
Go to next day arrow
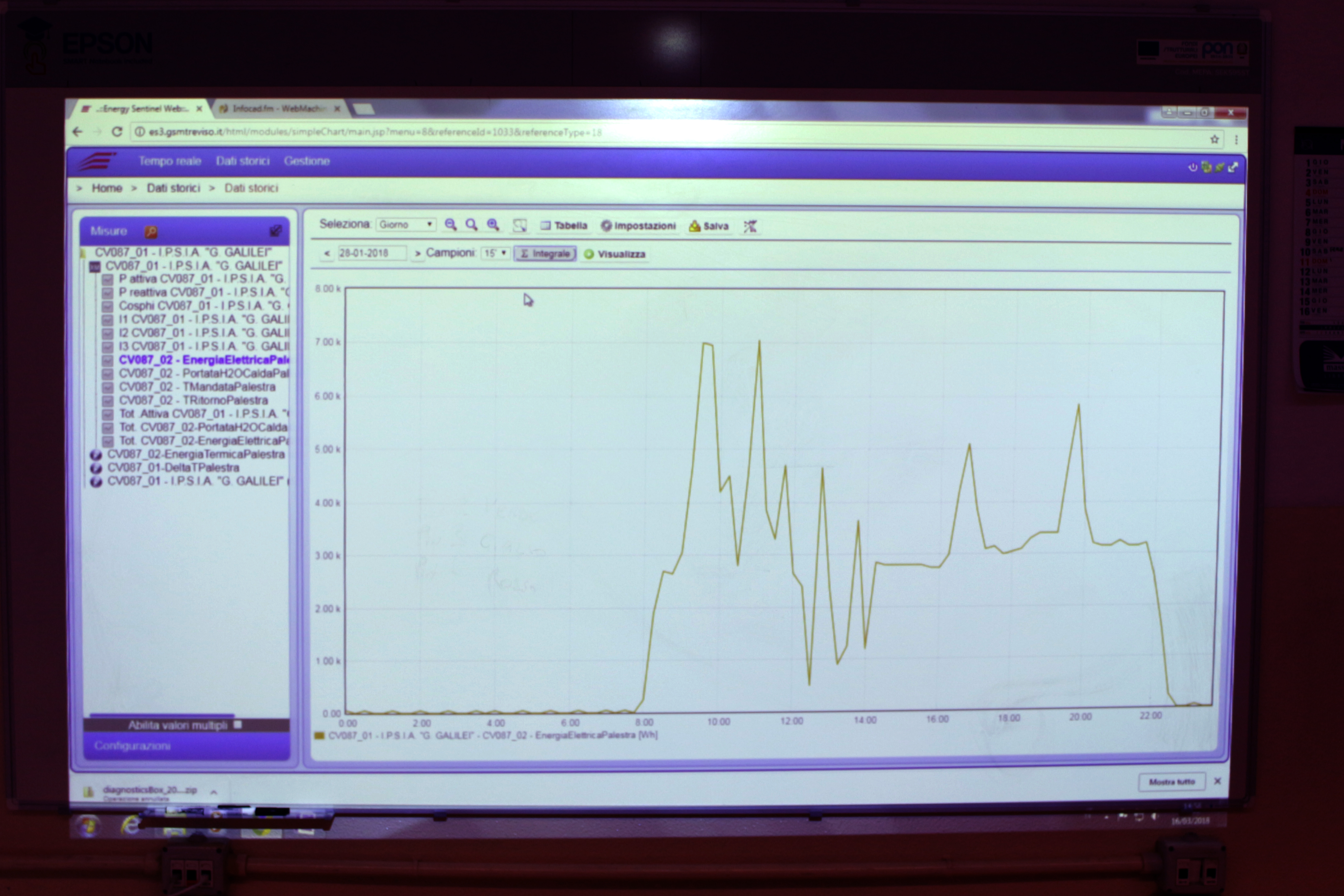click(x=418, y=253)
